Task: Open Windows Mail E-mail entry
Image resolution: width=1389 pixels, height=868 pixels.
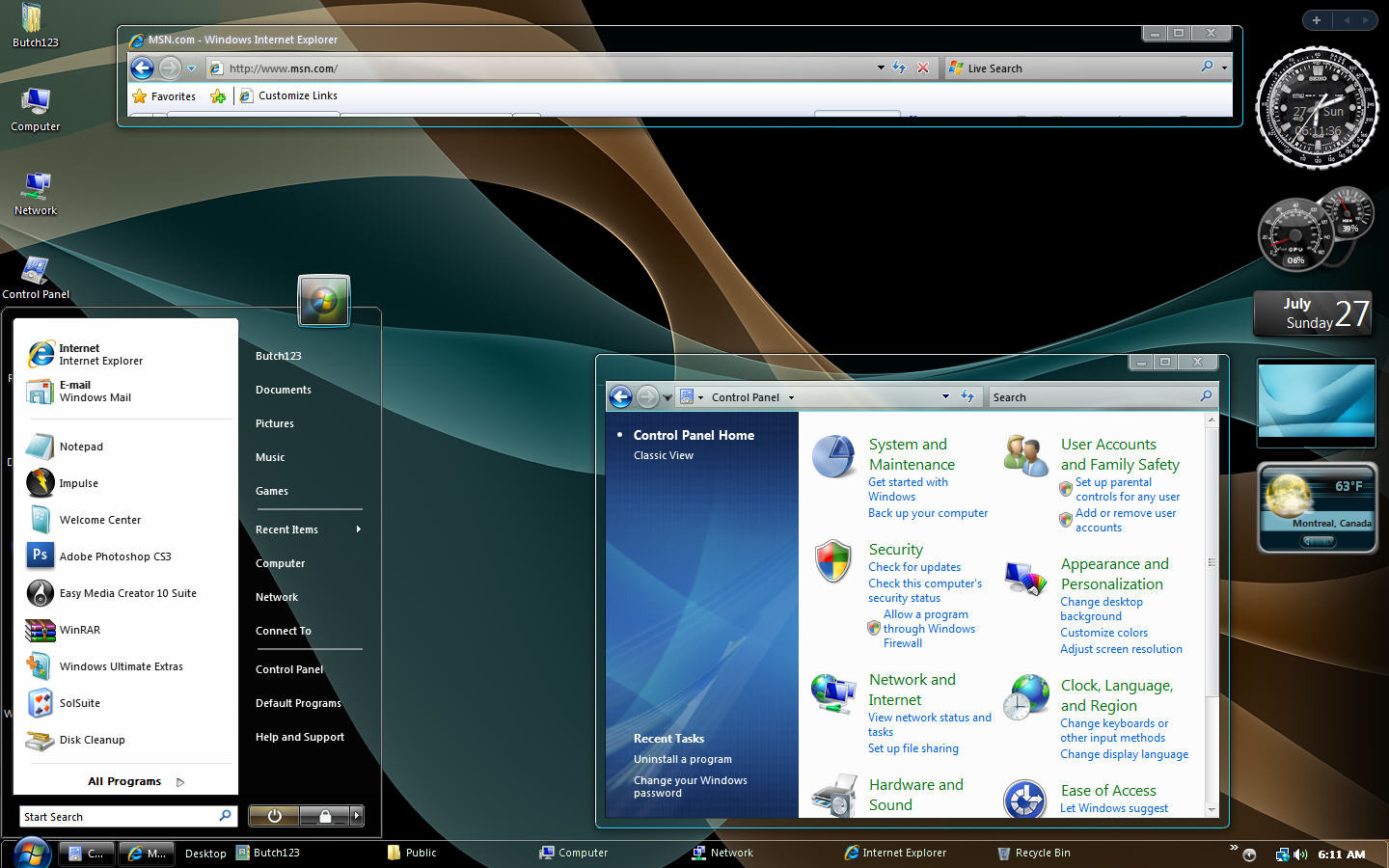Action: pos(125,391)
